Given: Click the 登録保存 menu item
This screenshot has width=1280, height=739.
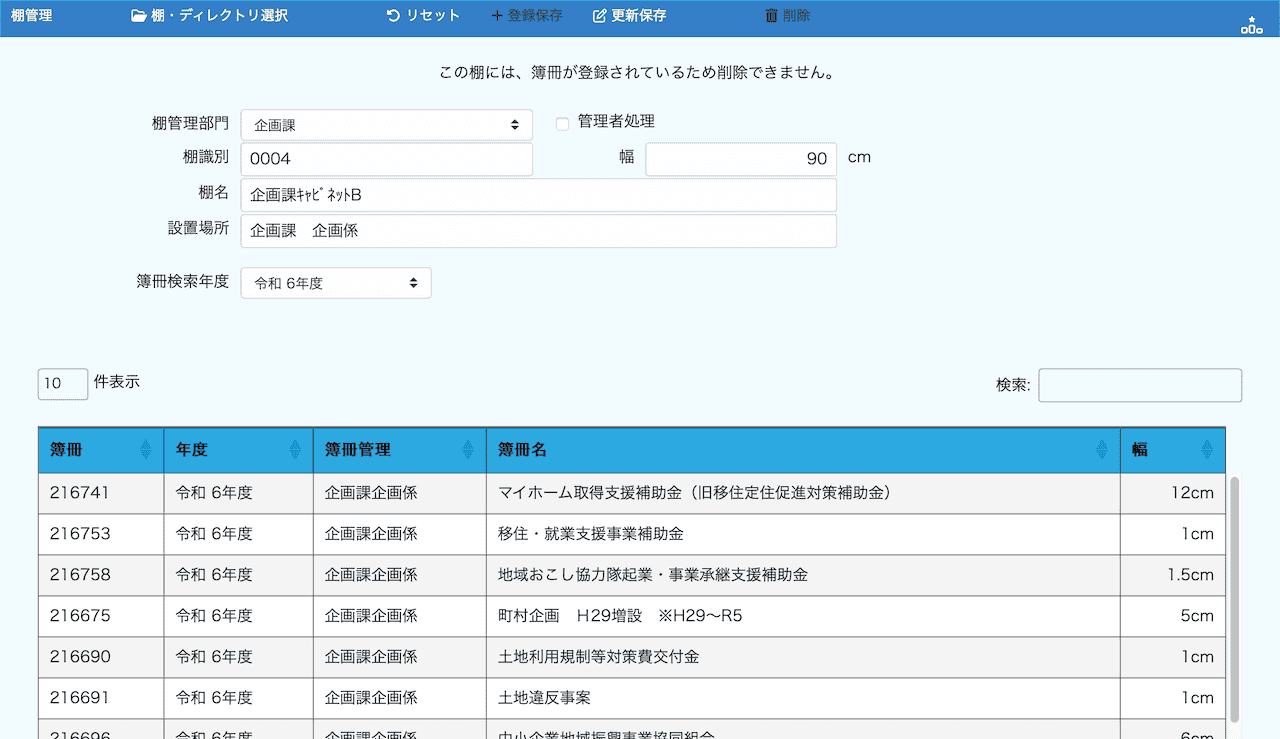Looking at the screenshot, I should (x=527, y=16).
